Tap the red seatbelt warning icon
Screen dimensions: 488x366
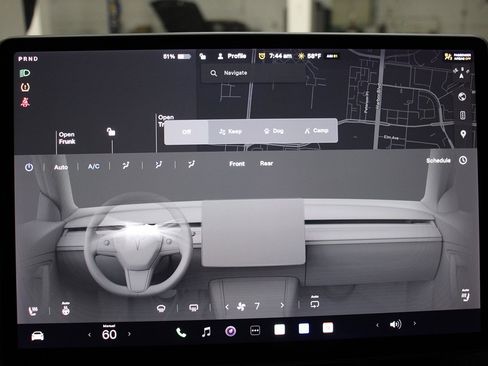click(25, 102)
